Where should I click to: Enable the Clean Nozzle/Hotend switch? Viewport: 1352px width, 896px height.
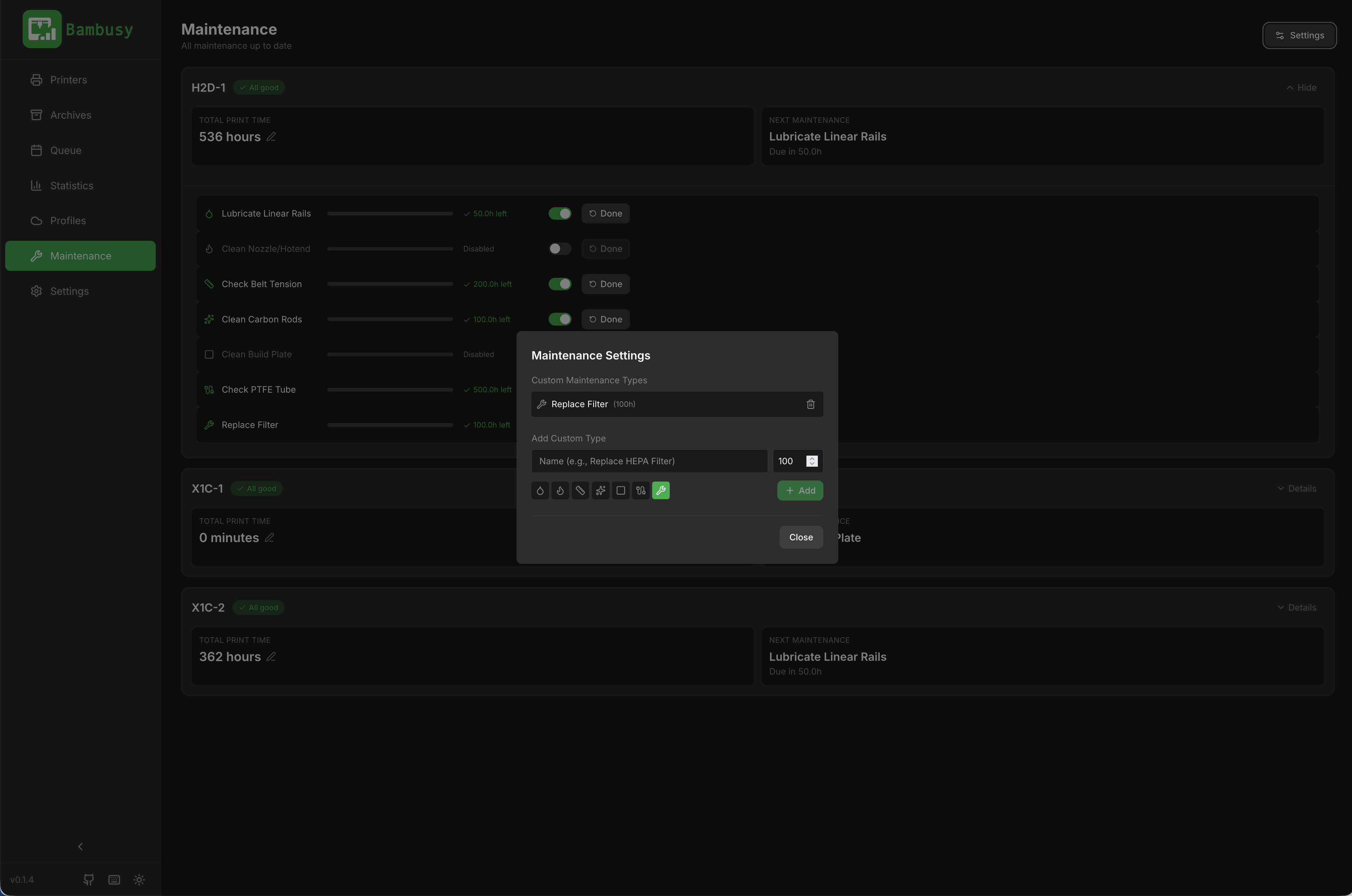click(x=560, y=249)
